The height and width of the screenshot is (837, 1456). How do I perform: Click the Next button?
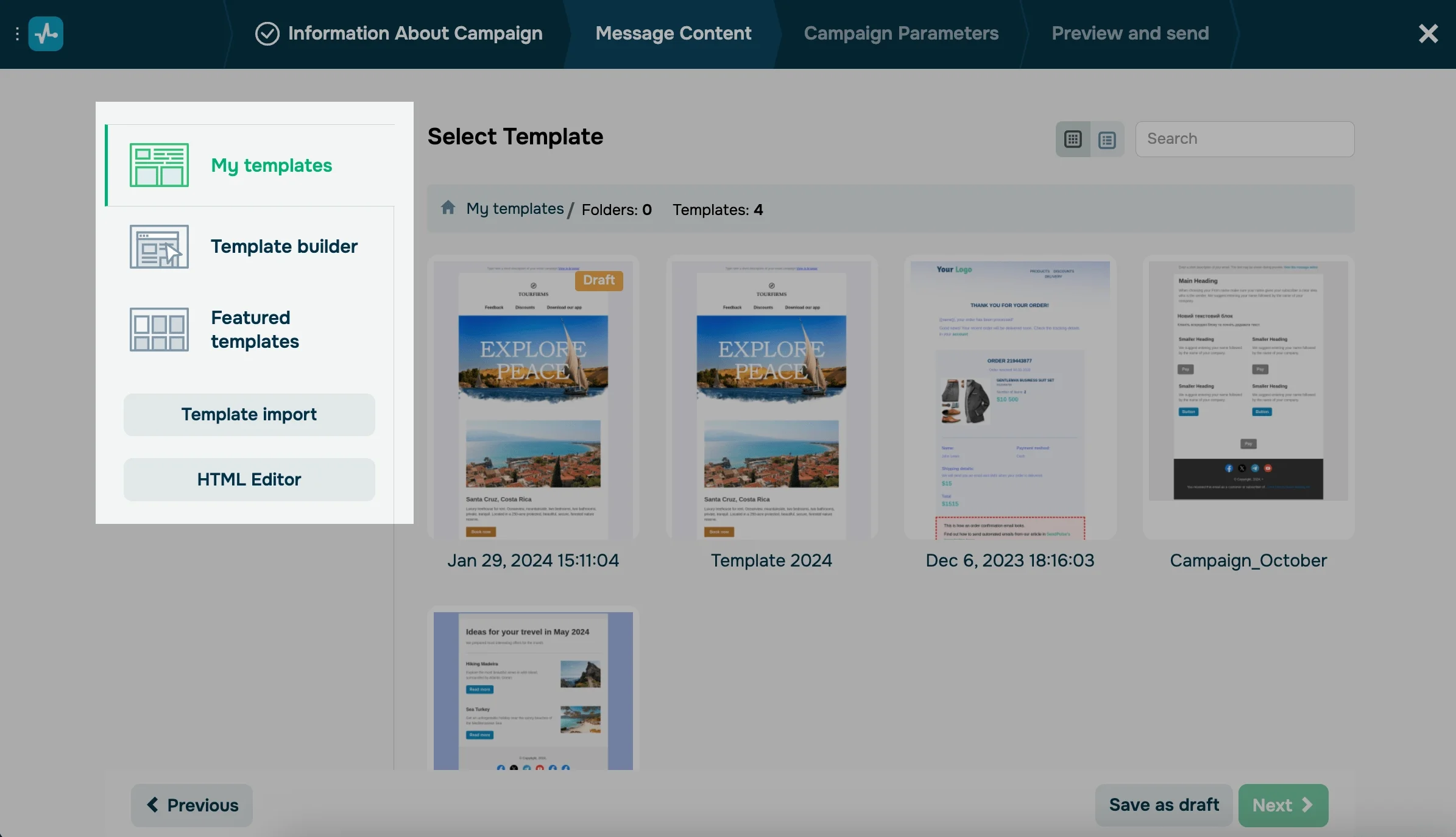1282,805
